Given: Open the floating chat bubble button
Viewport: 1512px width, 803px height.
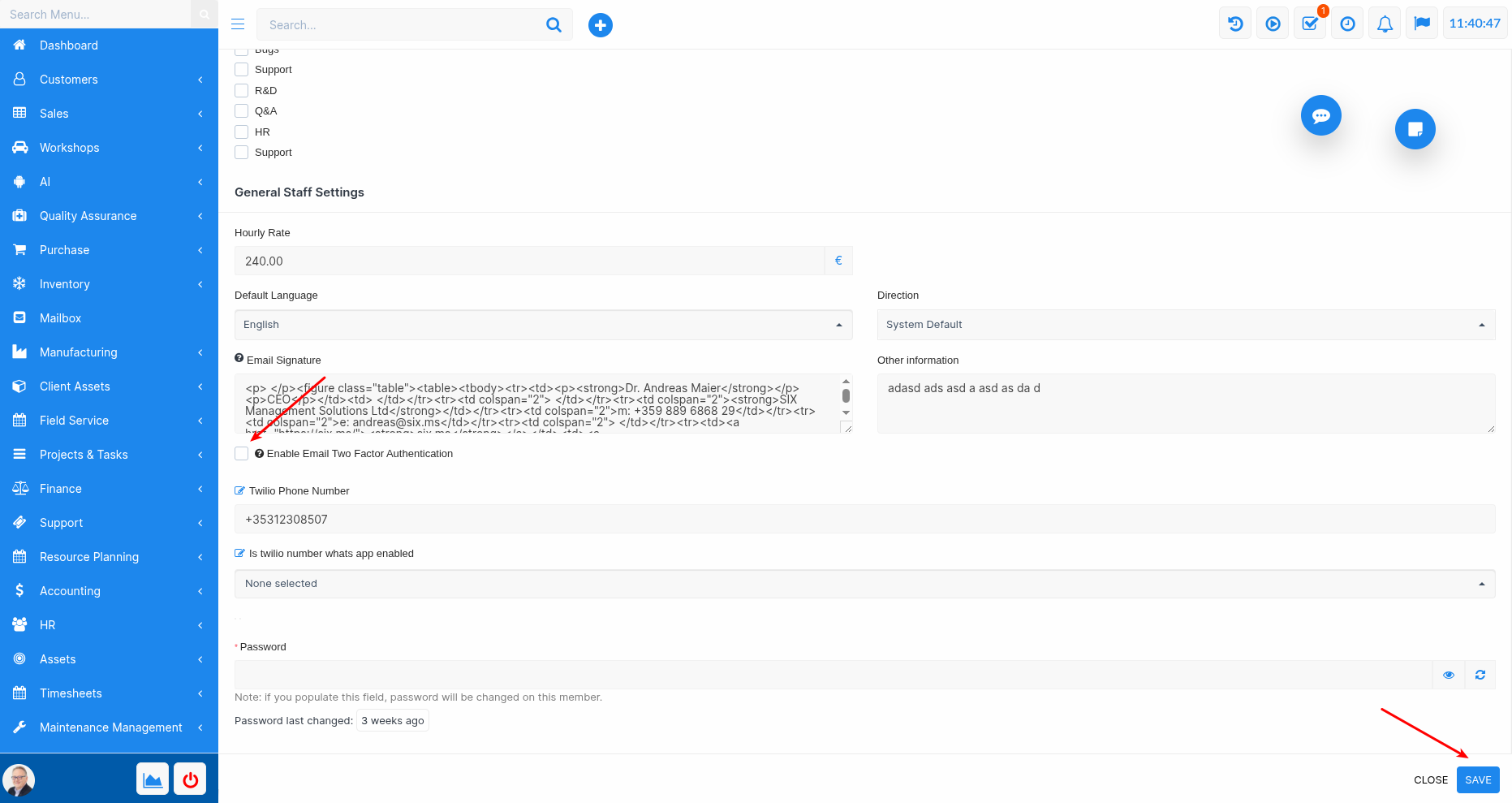Looking at the screenshot, I should coord(1320,116).
